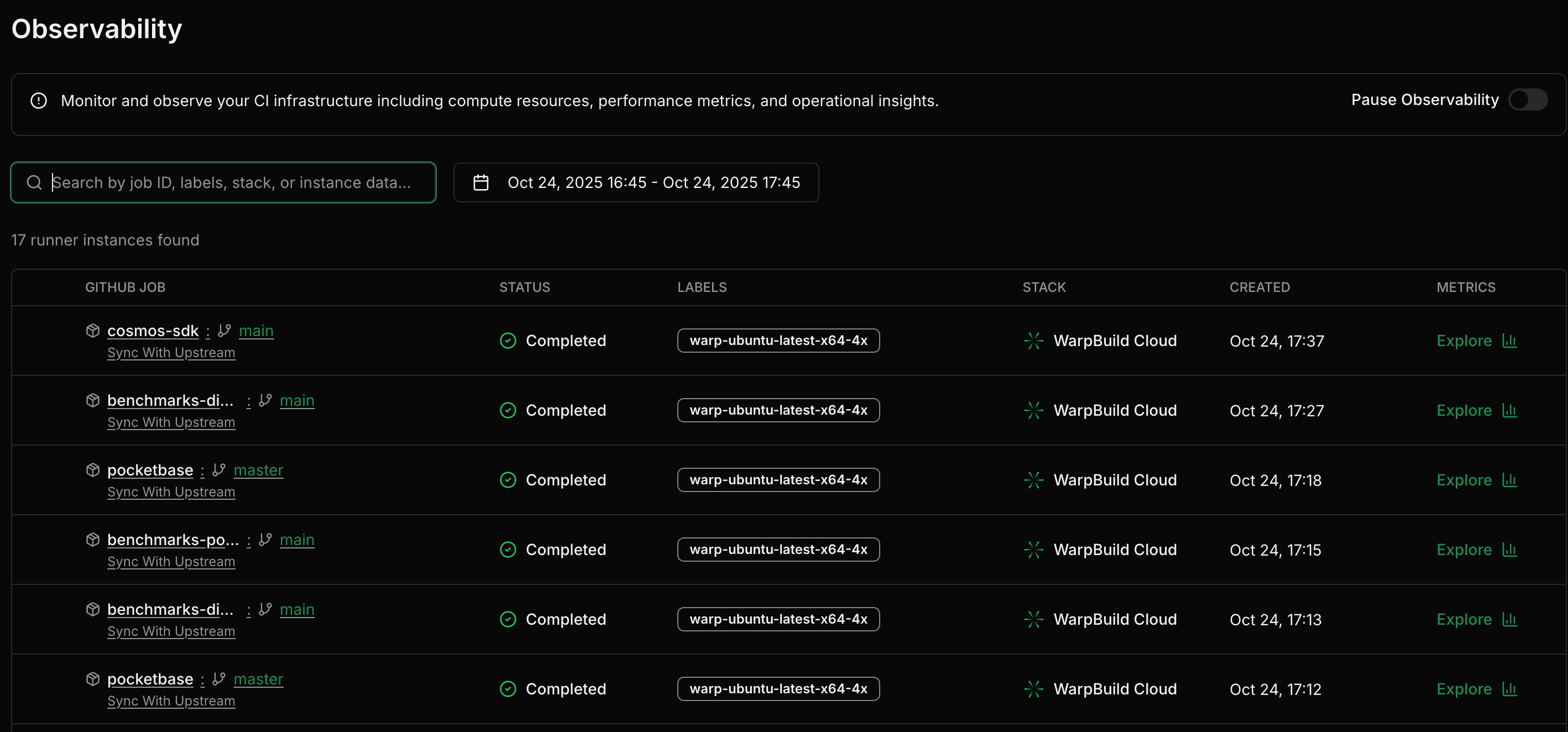Click Sync With Upstream under pocketbase
Viewport: 1568px width, 732px height.
[171, 492]
